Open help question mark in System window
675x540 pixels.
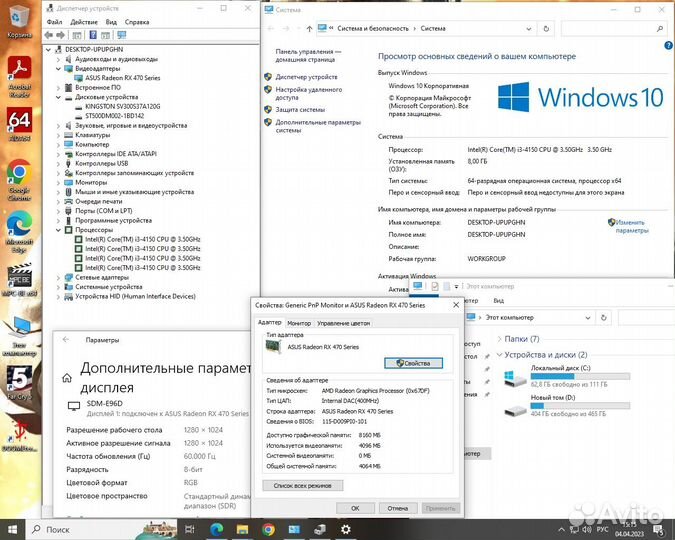tap(669, 45)
